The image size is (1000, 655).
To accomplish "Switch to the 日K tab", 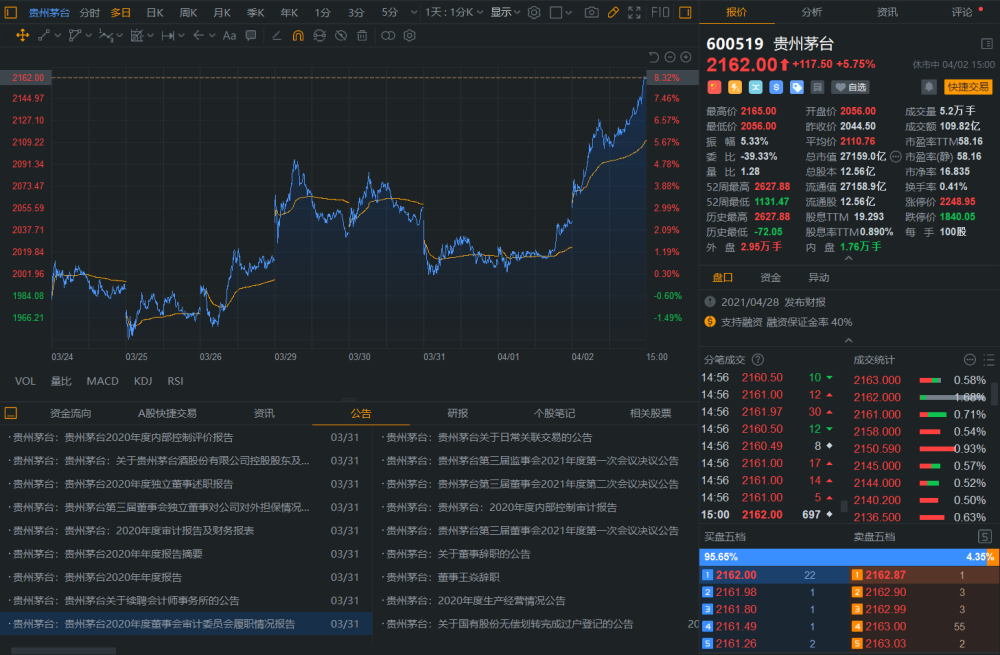I will point(154,12).
